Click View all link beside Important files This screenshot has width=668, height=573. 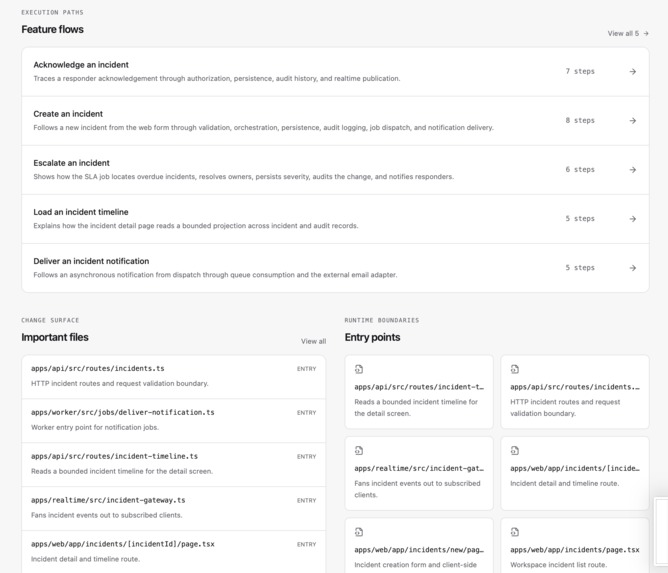click(x=314, y=341)
